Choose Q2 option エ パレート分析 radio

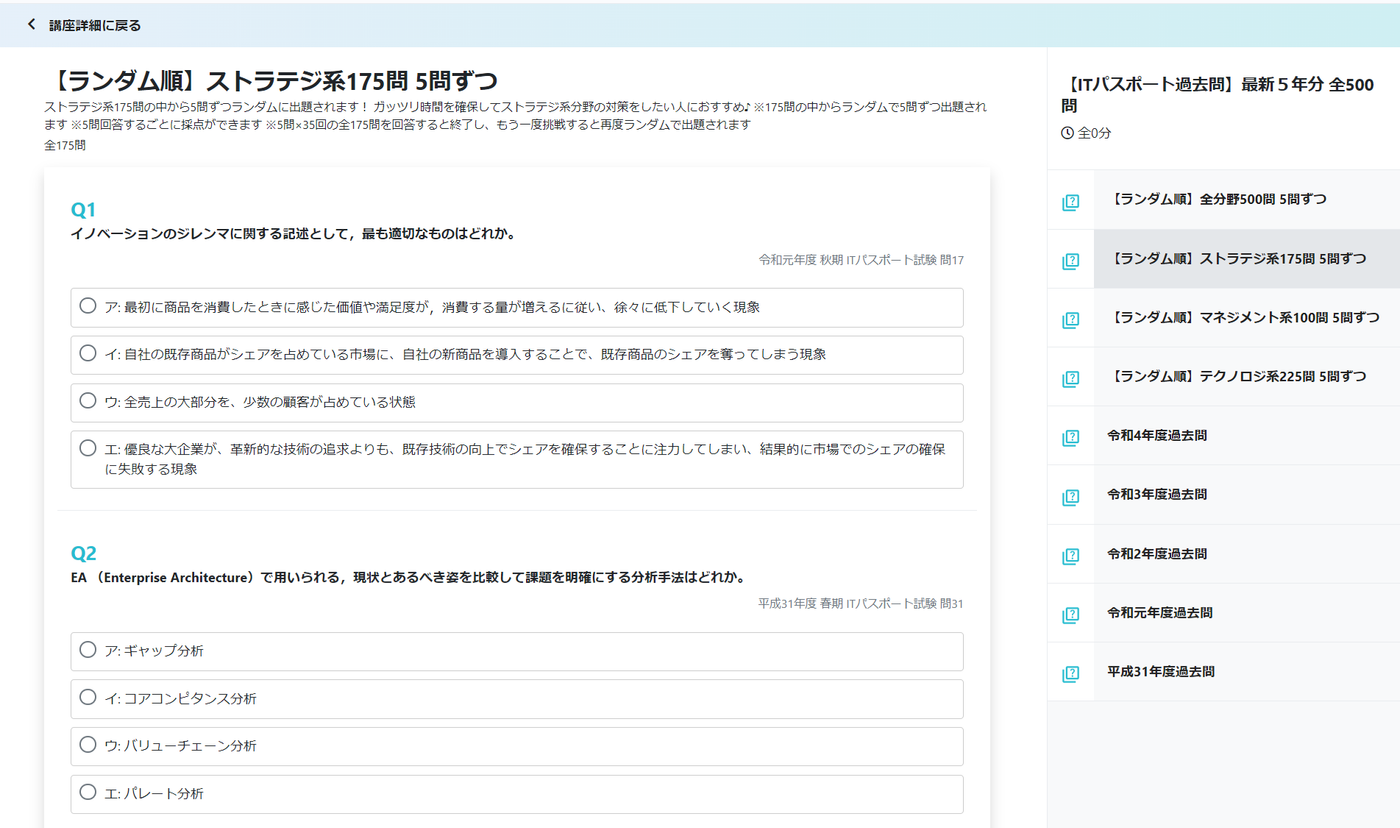tap(88, 792)
